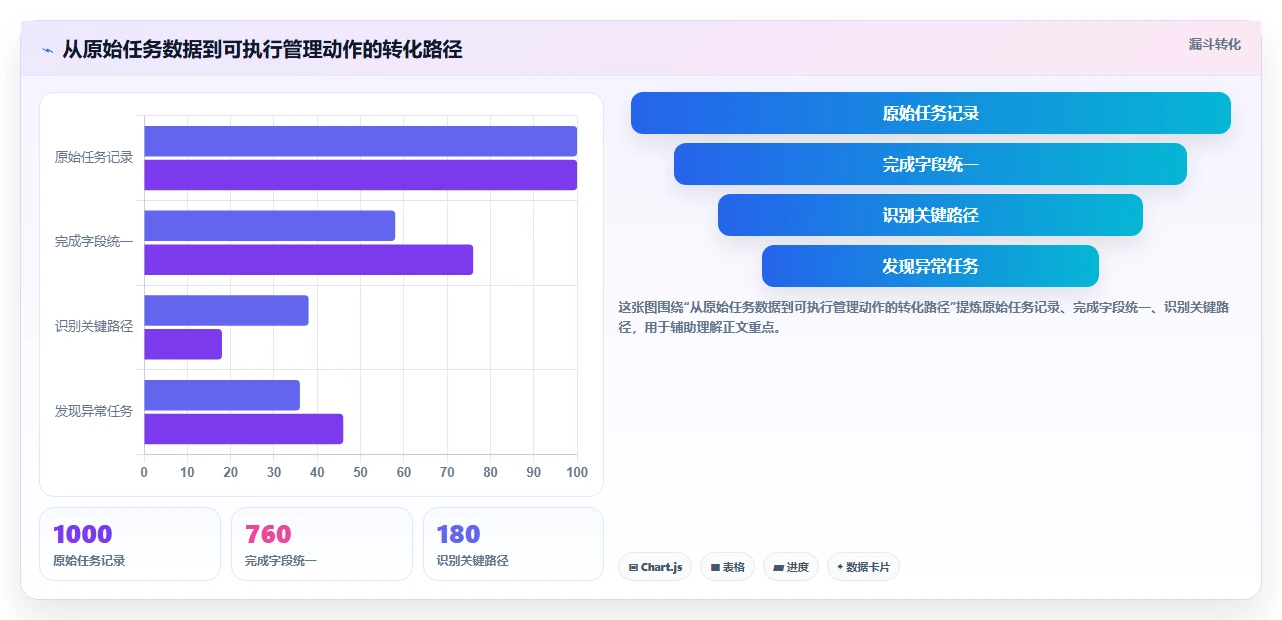Click the purple bar for 发现异常任务

click(x=243, y=429)
